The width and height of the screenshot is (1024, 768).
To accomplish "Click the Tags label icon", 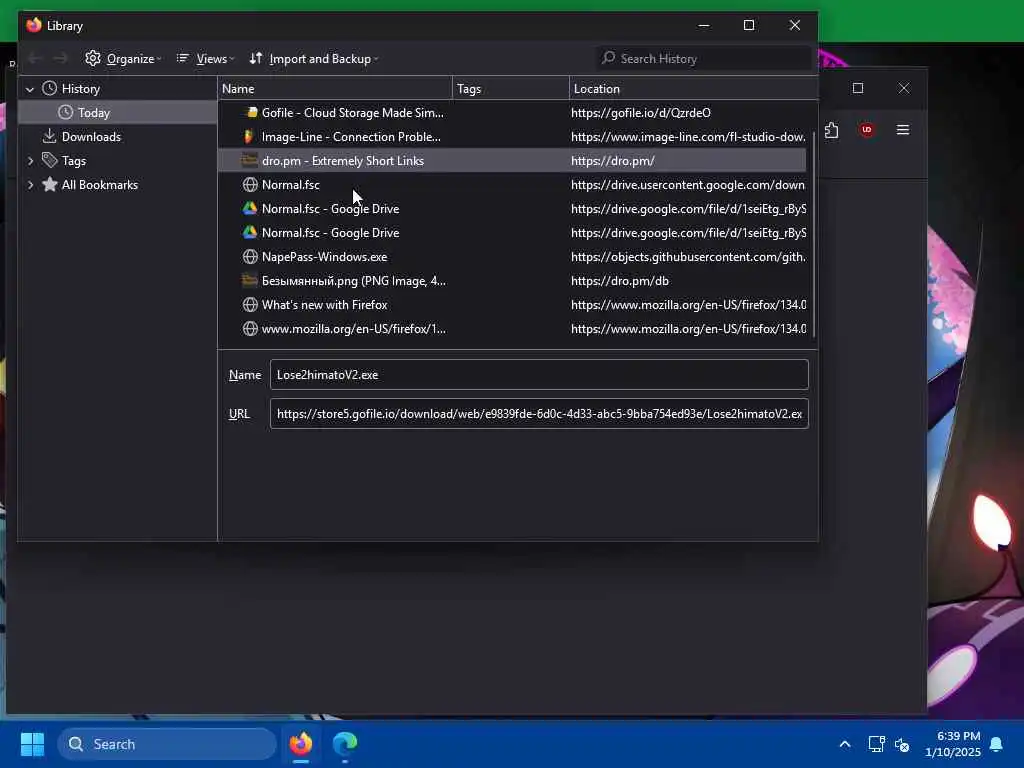I will (x=50, y=160).
